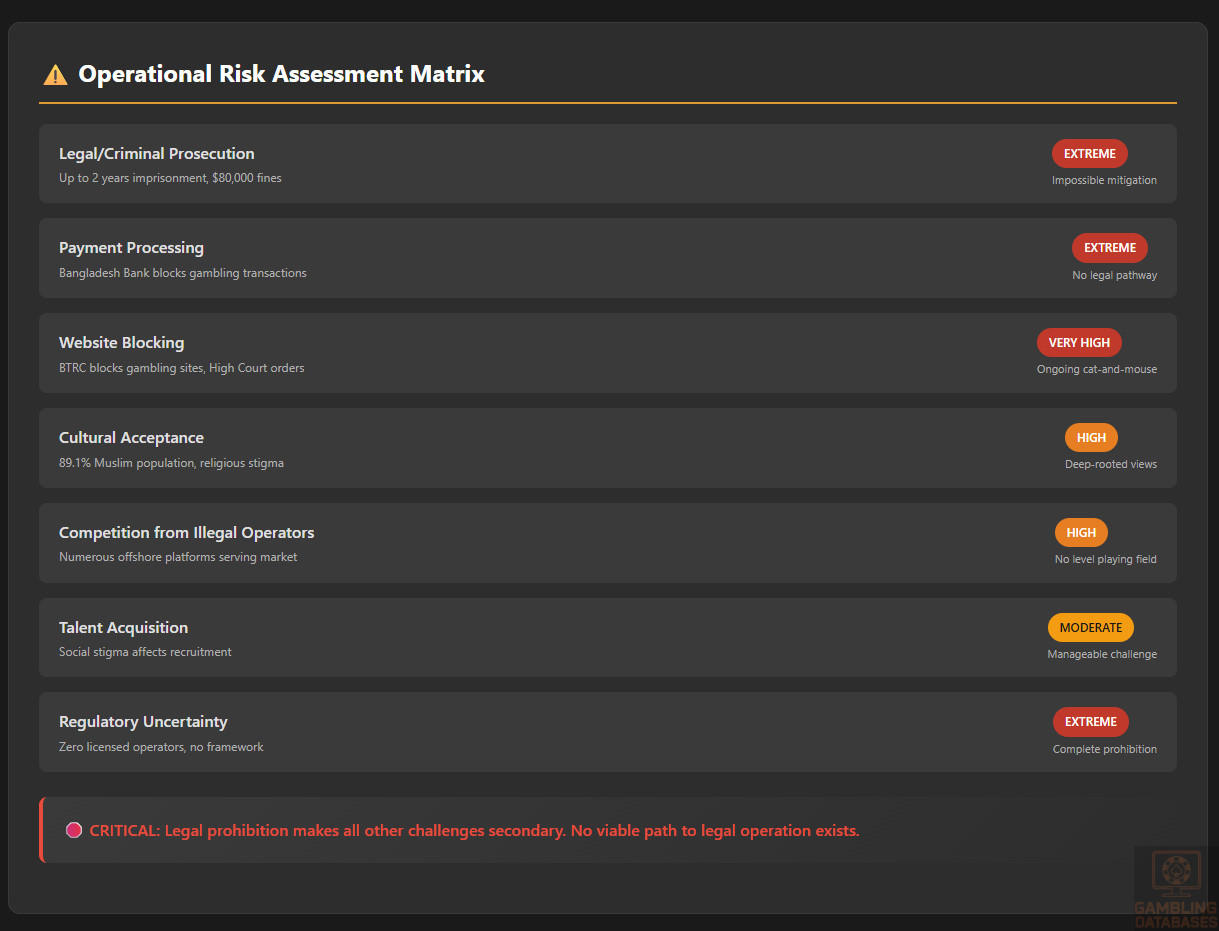Viewport: 1219px width, 931px height.
Task: Click the "Ongoing cat-and-mouse" note
Action: (x=1096, y=369)
